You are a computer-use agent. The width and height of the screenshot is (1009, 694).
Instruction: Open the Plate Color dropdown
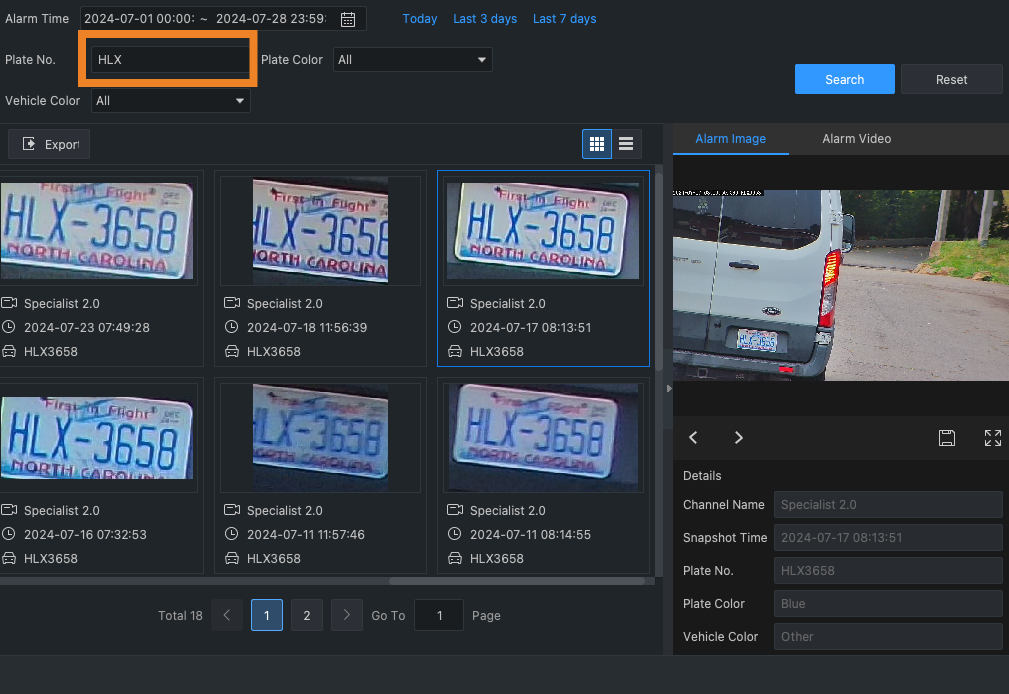click(412, 60)
